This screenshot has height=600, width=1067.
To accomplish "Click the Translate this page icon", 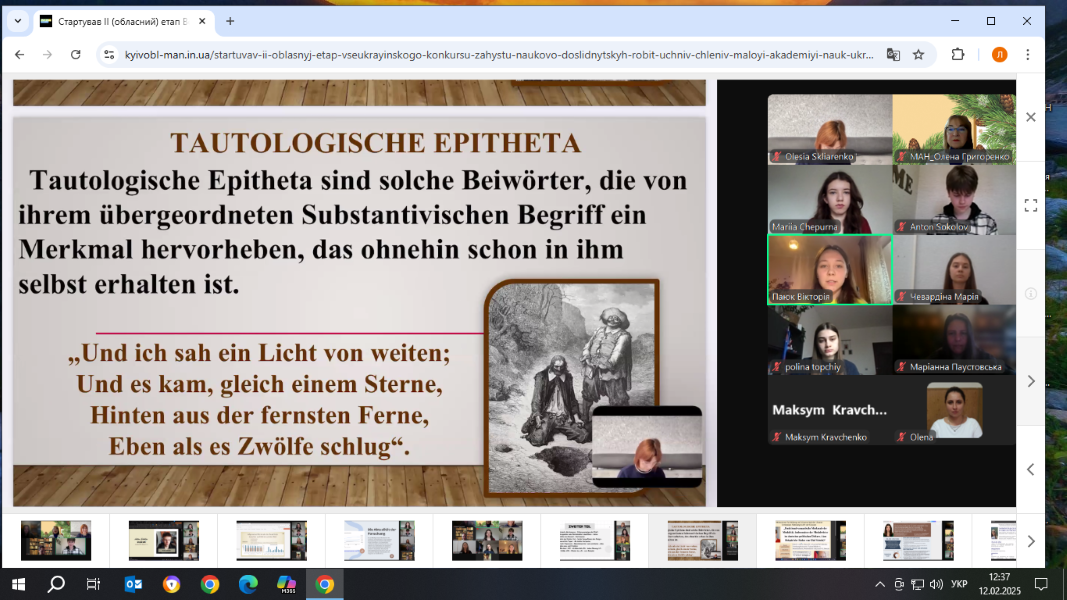I will tap(893, 55).
